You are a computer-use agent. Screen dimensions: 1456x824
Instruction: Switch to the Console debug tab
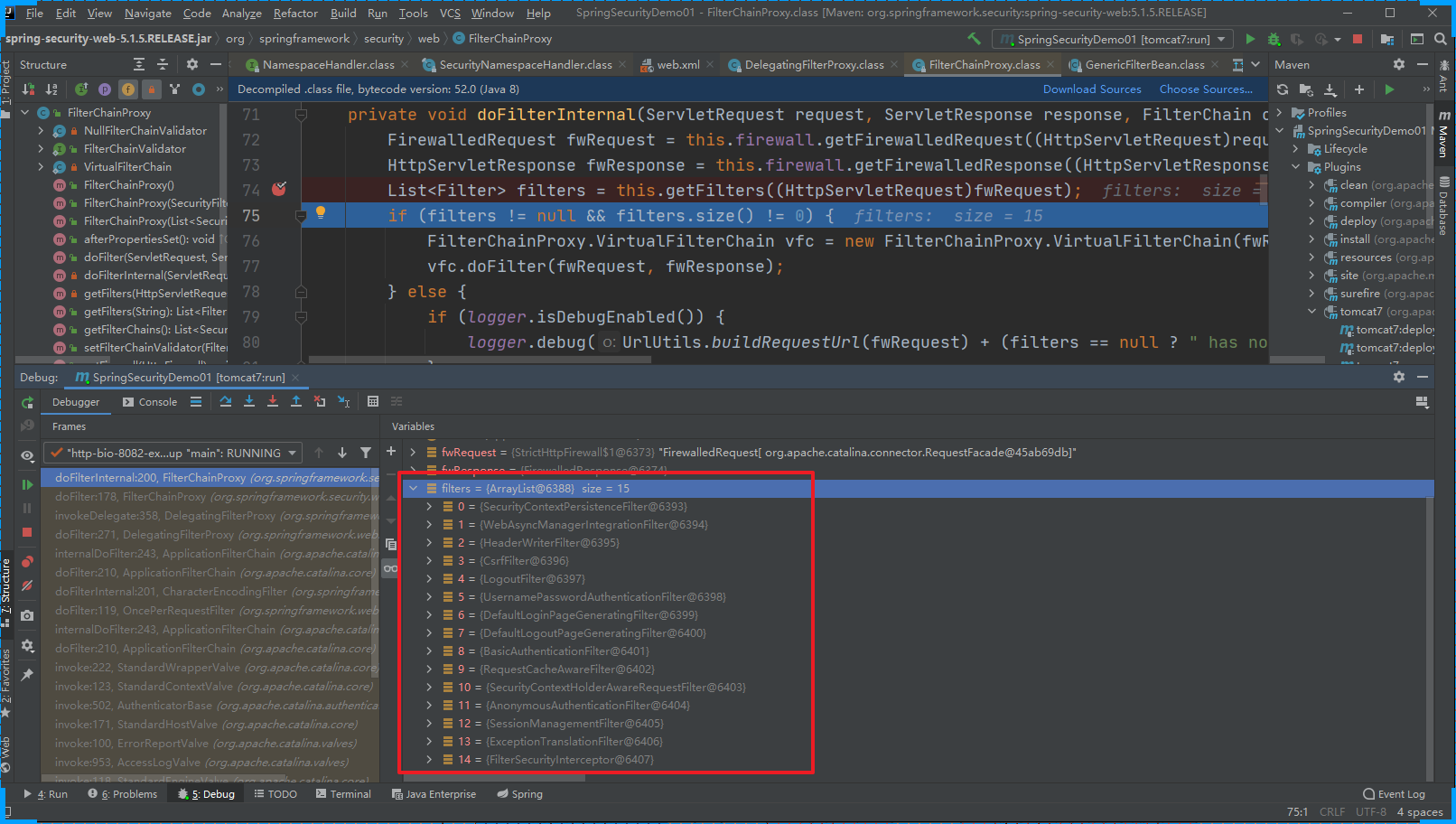coord(150,402)
